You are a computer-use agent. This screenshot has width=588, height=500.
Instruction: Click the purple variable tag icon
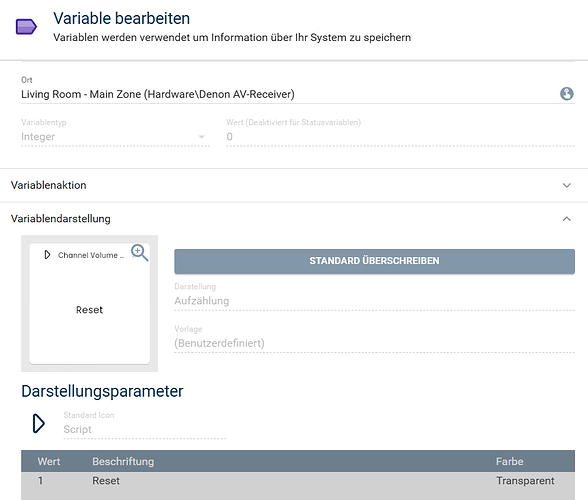click(26, 27)
